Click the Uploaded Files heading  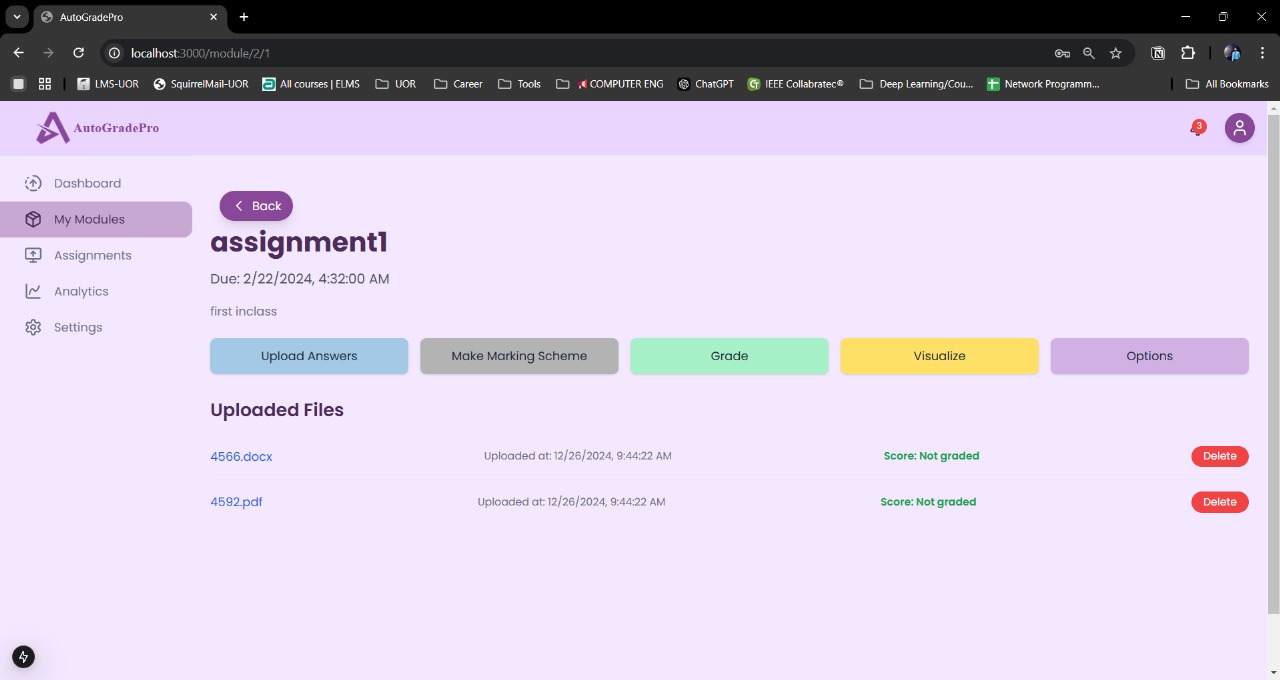click(x=277, y=410)
